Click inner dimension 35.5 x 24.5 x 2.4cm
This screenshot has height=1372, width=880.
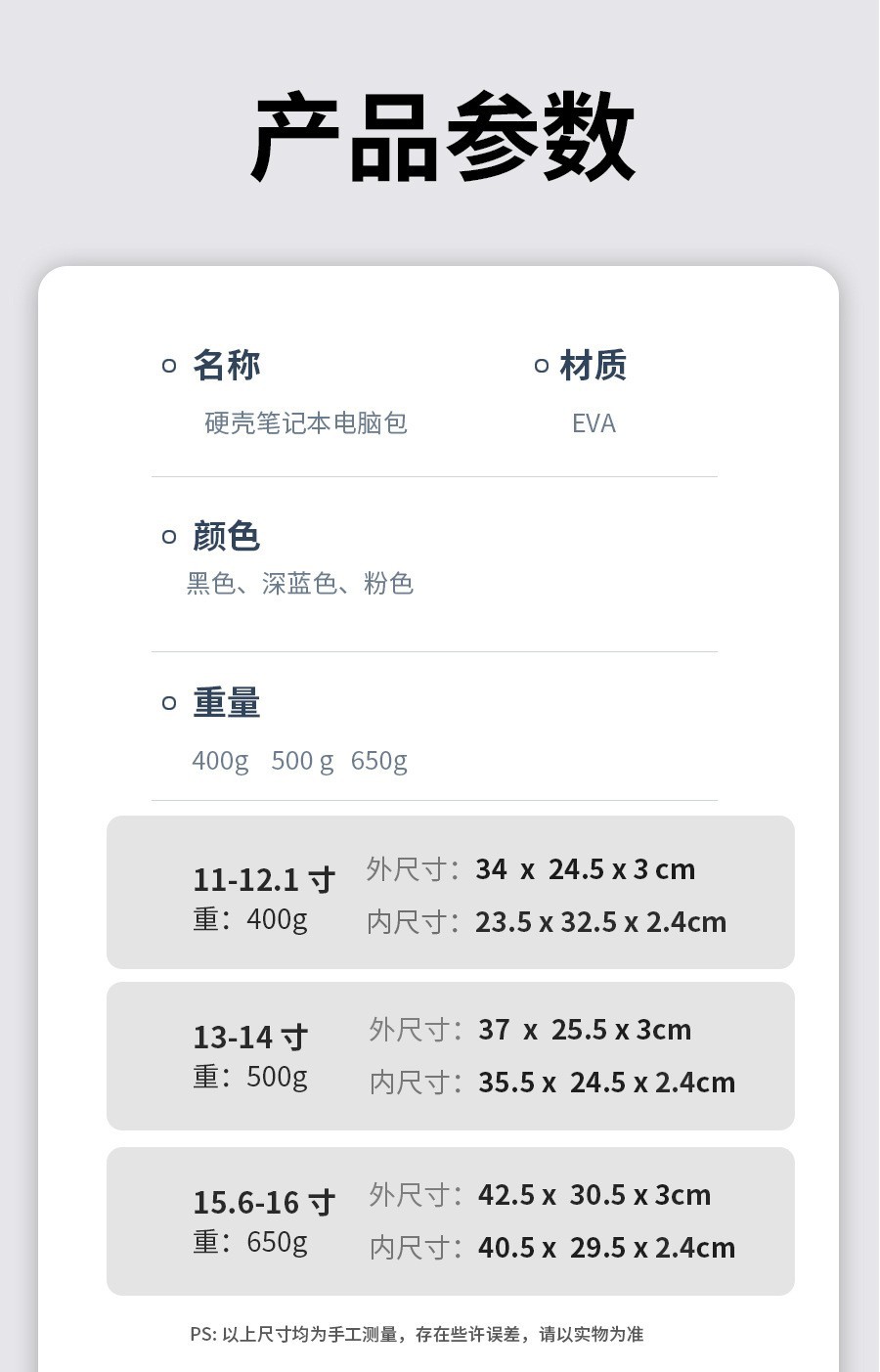point(607,1083)
